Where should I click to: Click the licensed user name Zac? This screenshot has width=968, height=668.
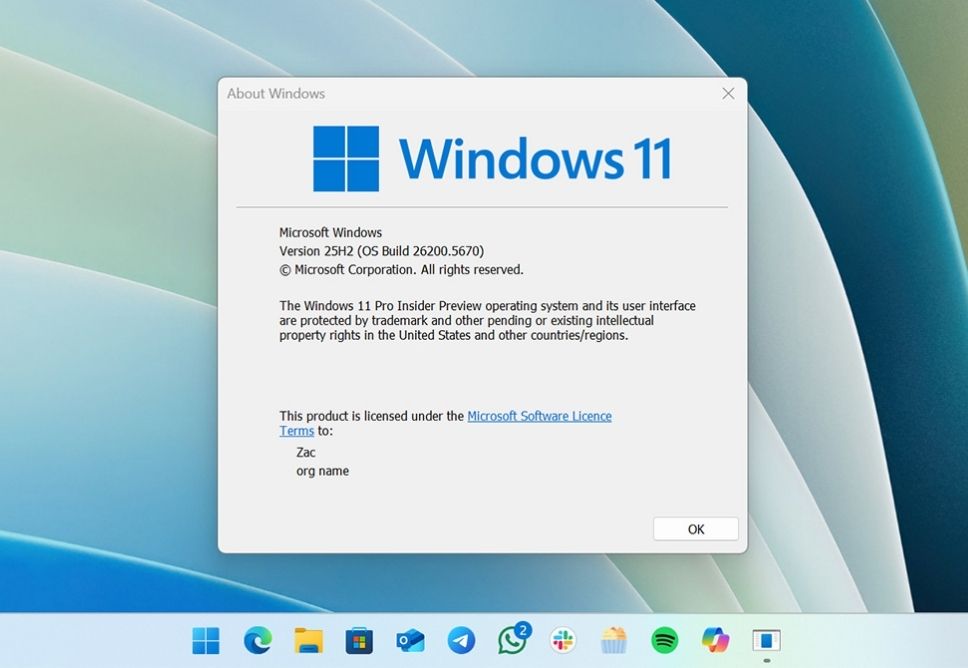306,453
